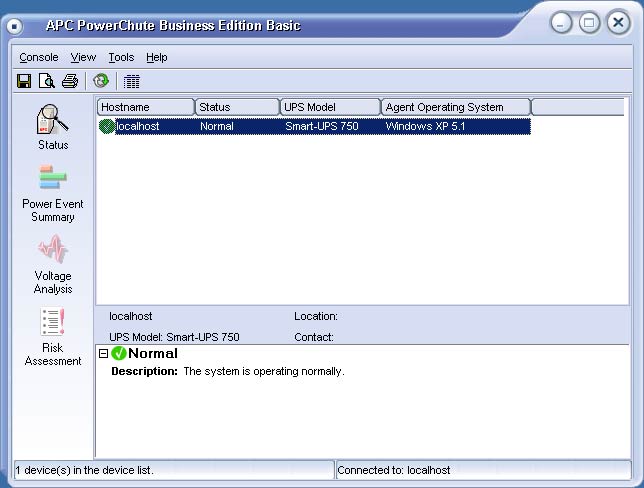Open the Help menu
The width and height of the screenshot is (644, 488).
pos(156,57)
